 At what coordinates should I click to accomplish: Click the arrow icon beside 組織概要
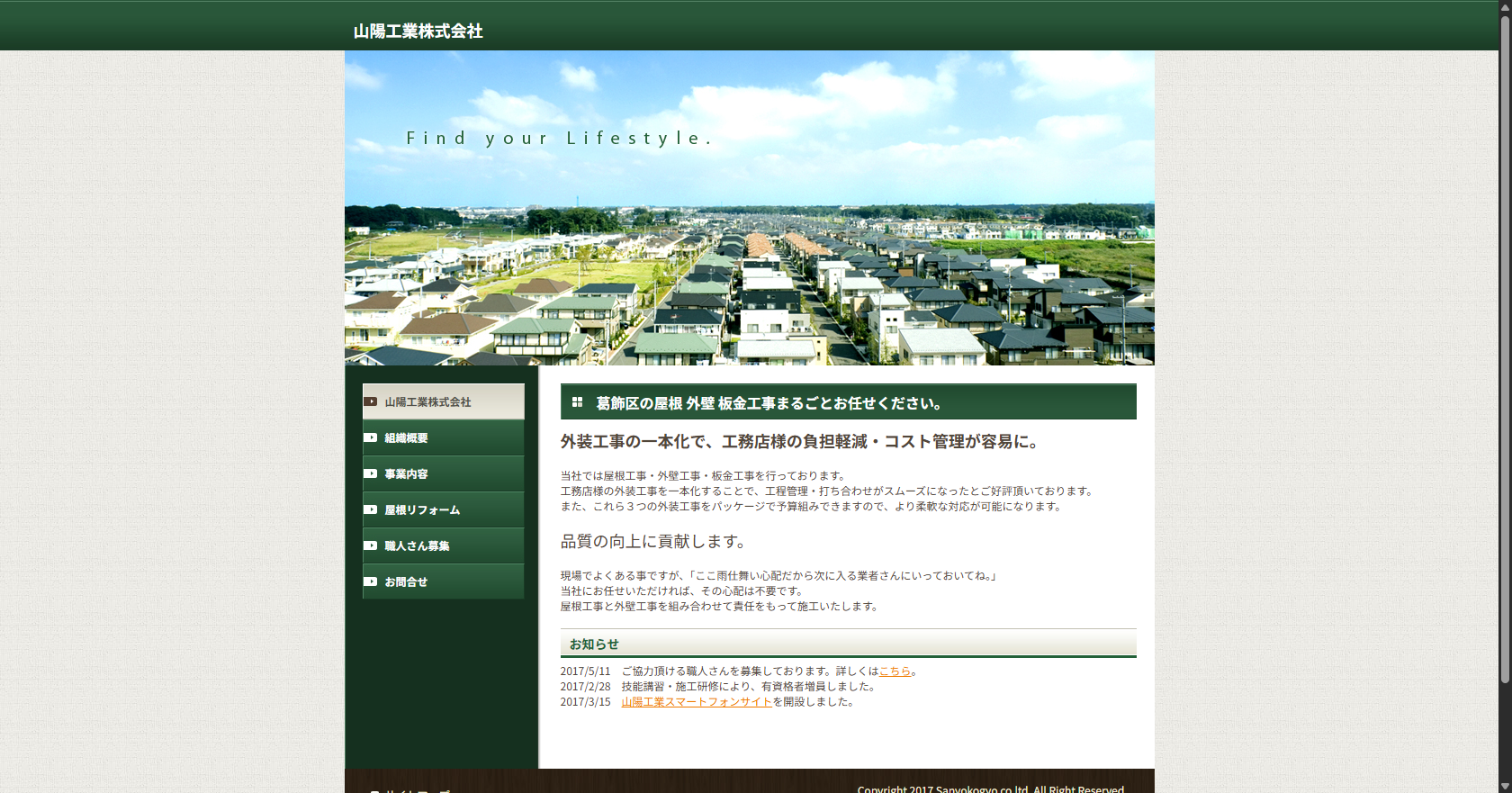[370, 437]
